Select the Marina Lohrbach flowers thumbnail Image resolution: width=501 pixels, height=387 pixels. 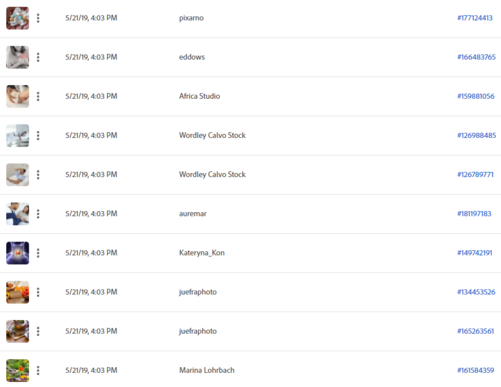(x=18, y=370)
